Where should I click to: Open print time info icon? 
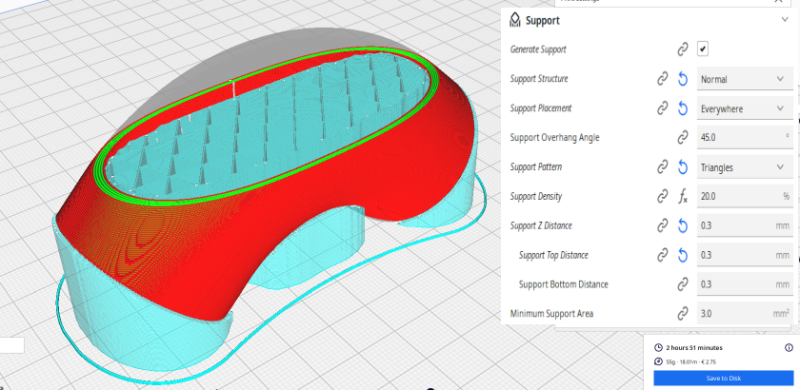789,348
